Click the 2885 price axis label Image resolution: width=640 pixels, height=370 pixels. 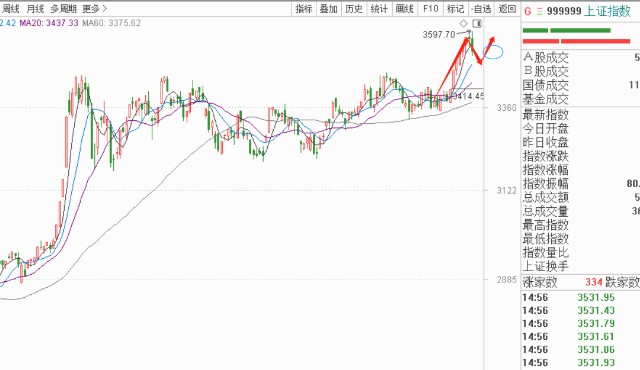point(506,280)
